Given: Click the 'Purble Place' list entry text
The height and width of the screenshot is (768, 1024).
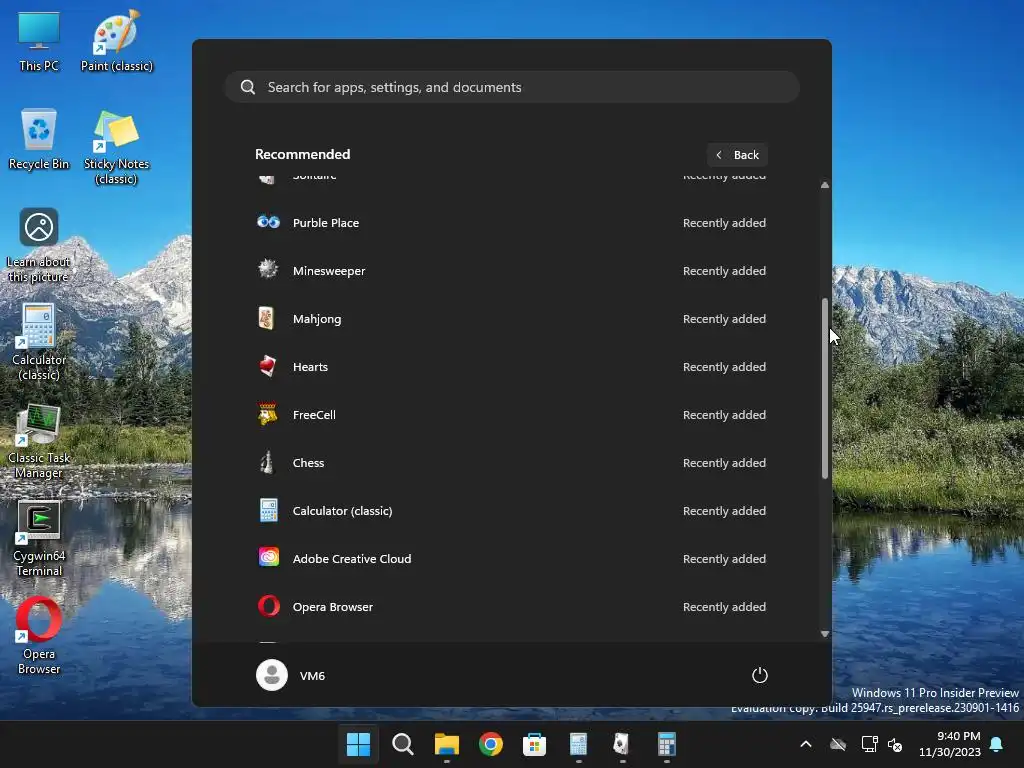Looking at the screenshot, I should [326, 223].
